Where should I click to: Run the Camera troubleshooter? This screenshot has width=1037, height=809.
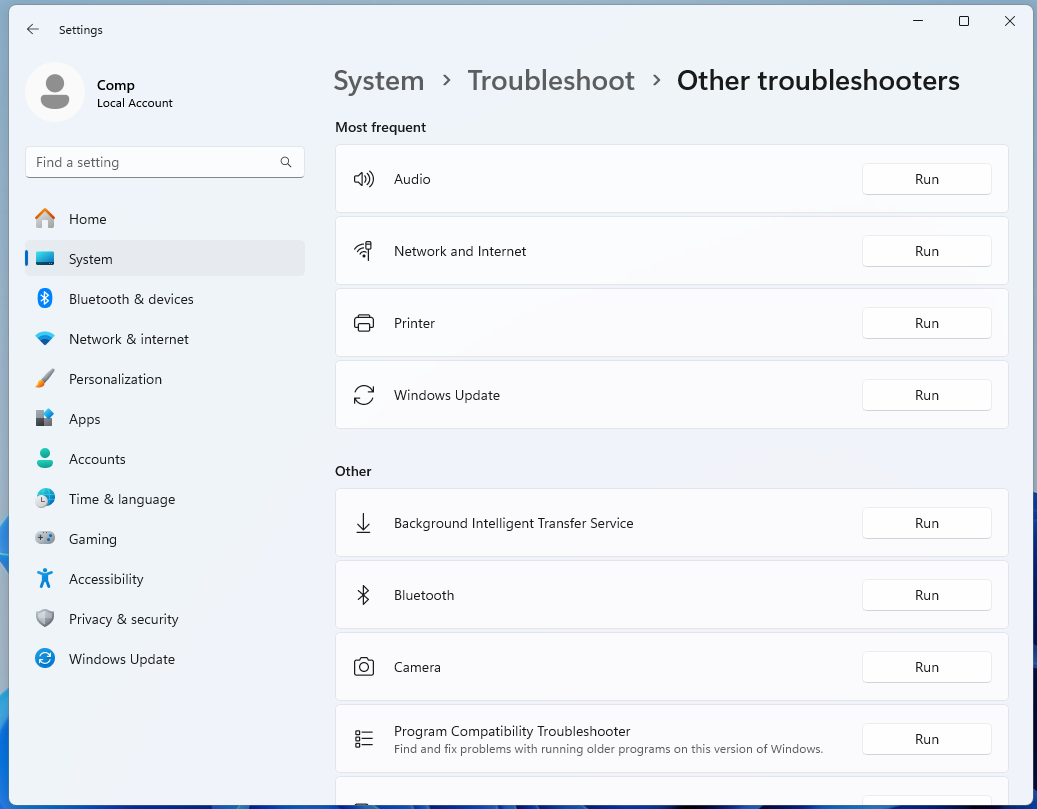click(927, 667)
